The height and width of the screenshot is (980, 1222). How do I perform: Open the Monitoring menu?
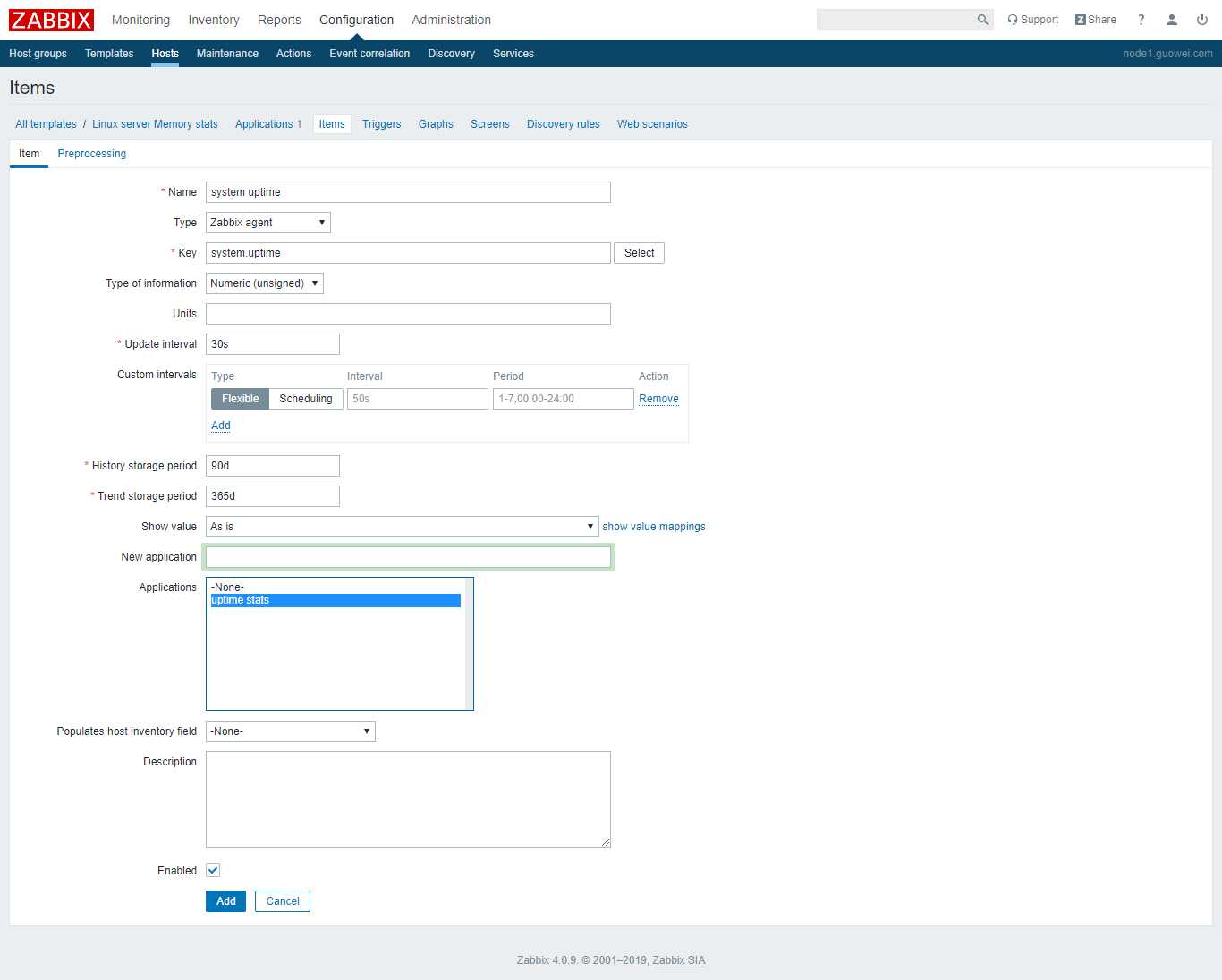(x=140, y=20)
